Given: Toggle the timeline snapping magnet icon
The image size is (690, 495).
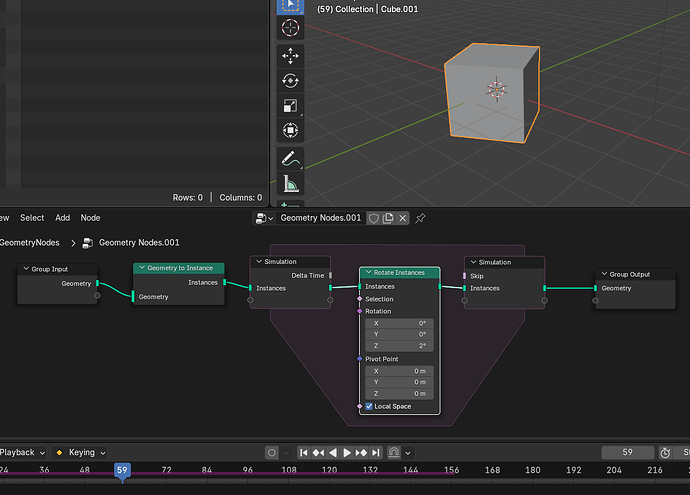Looking at the screenshot, I should click(394, 453).
